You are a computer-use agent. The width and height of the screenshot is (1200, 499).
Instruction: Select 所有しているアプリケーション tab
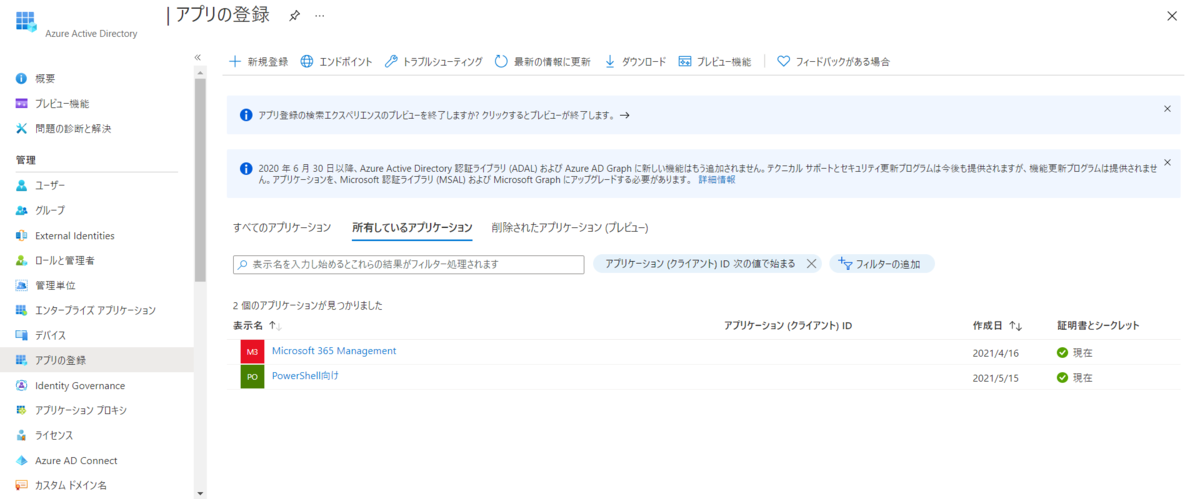pyautogui.click(x=412, y=228)
